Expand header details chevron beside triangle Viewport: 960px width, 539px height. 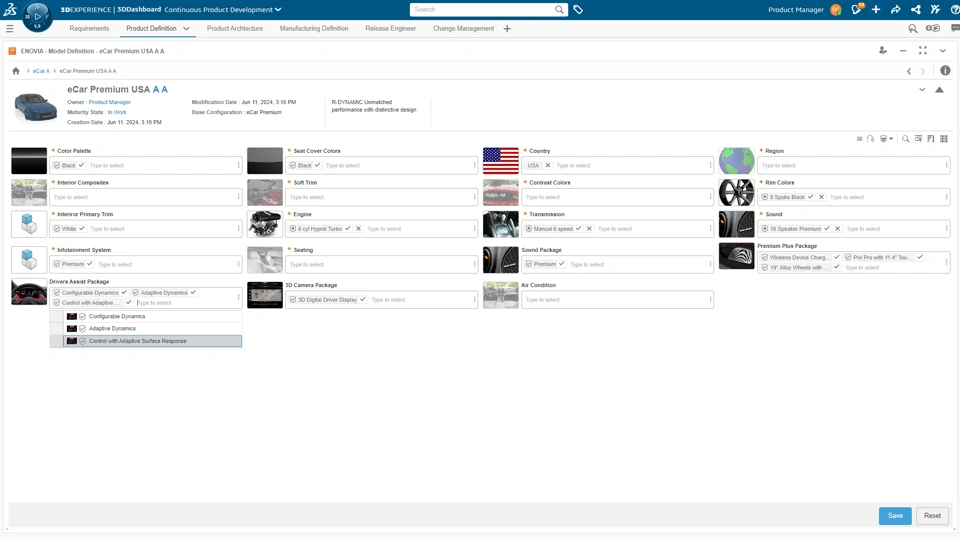coord(922,90)
